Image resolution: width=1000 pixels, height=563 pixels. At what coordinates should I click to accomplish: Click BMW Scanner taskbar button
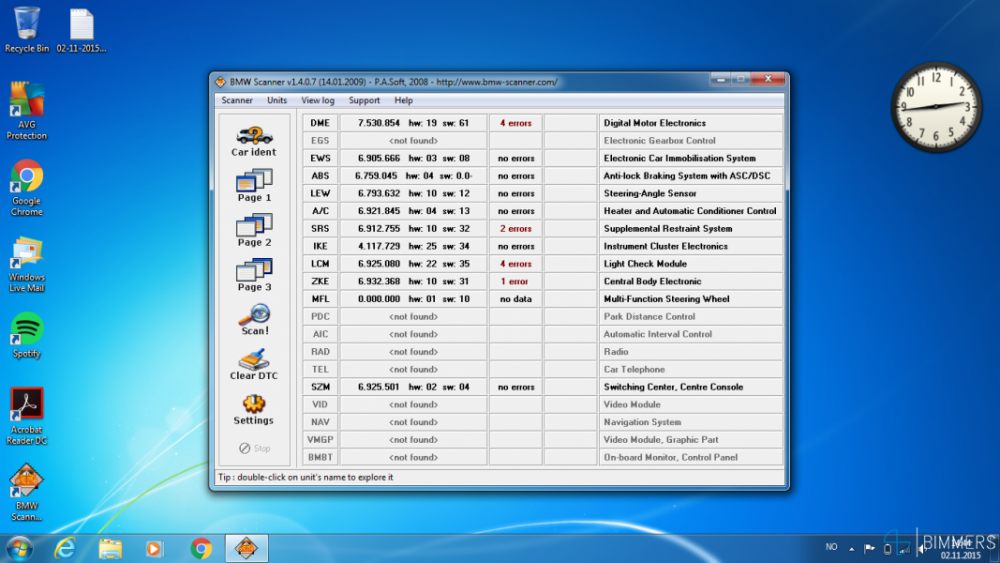click(x=247, y=548)
